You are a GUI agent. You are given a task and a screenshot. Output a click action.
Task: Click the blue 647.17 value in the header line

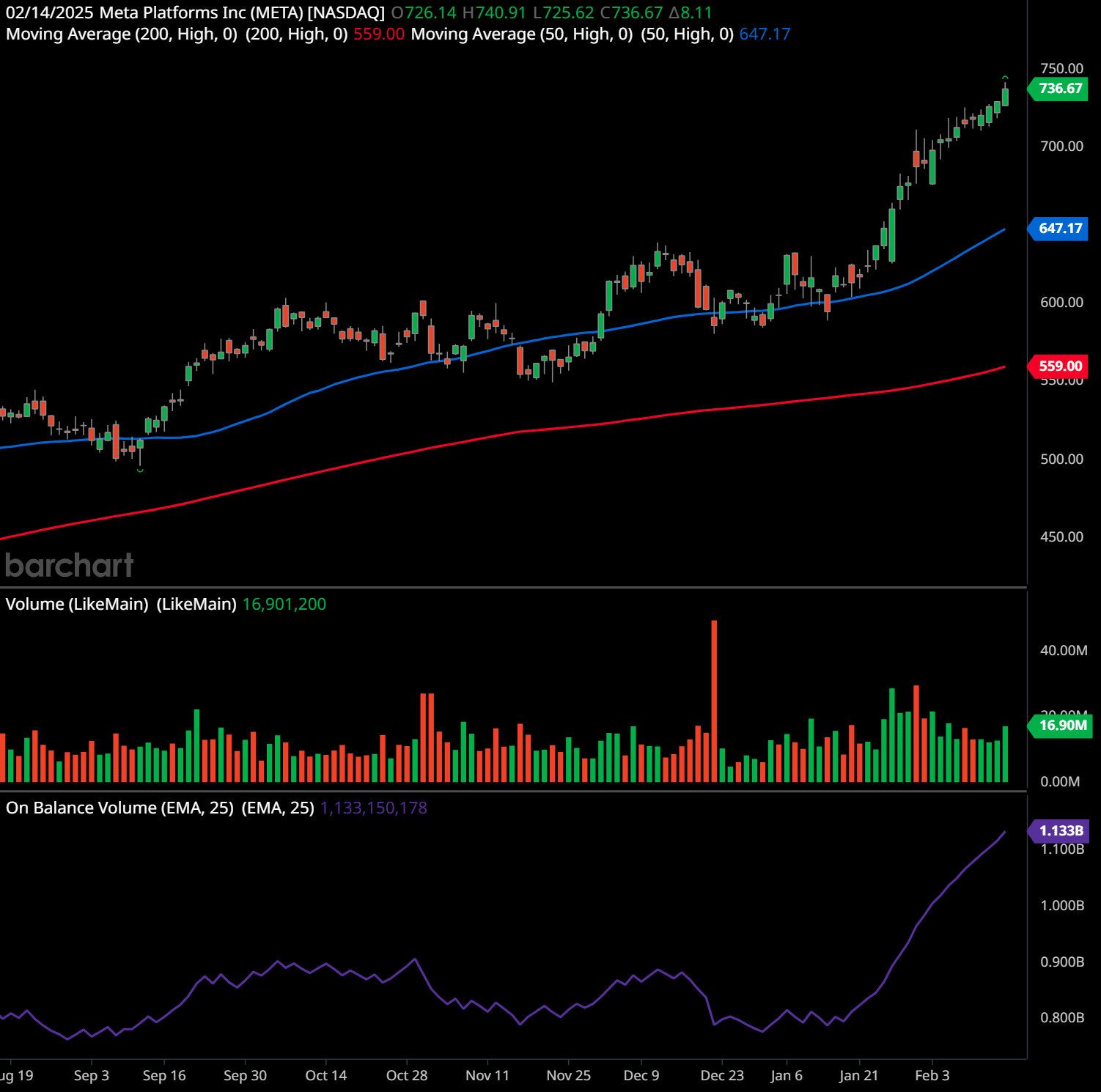[x=765, y=34]
